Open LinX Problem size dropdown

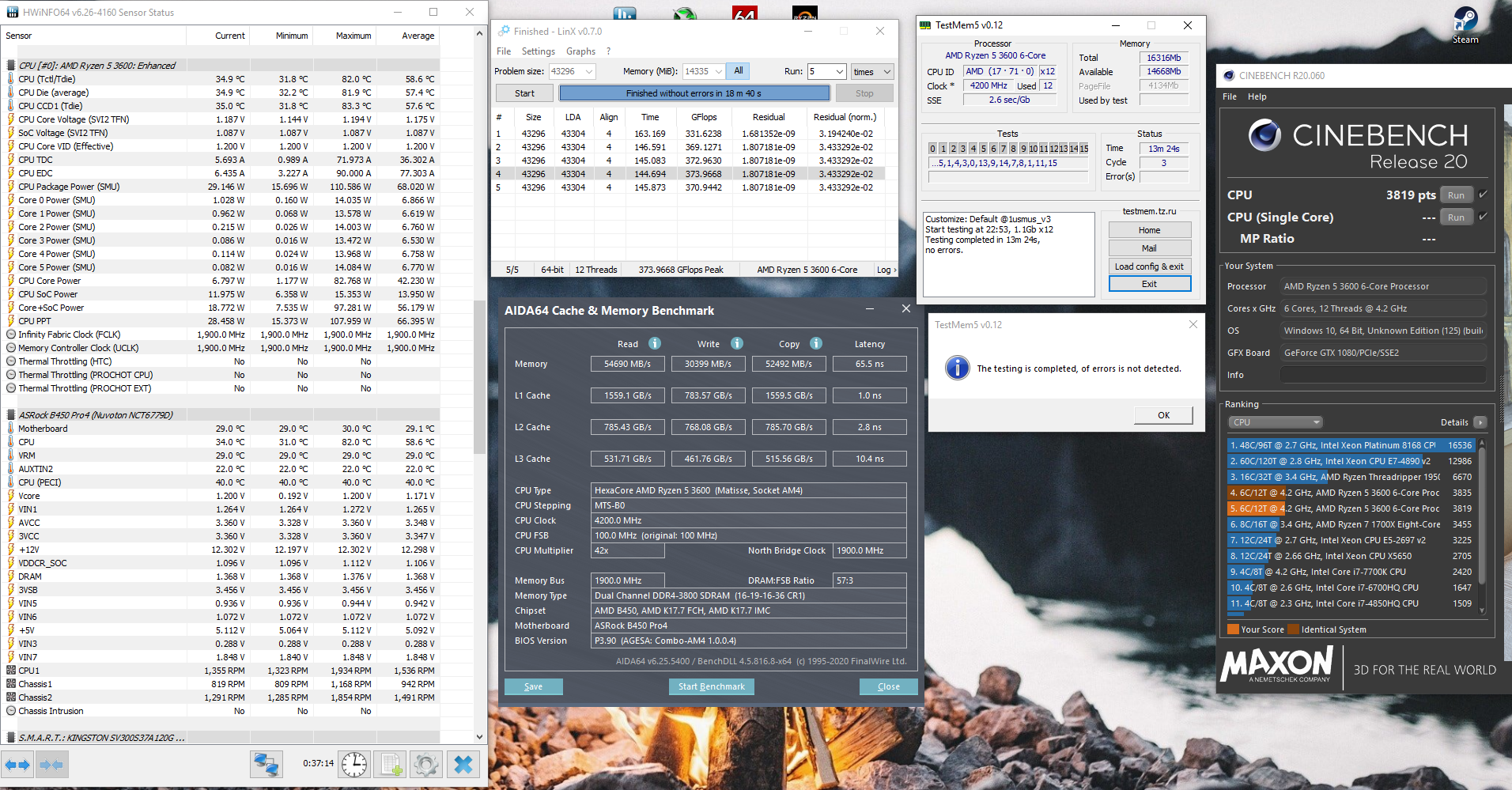pyautogui.click(x=589, y=71)
